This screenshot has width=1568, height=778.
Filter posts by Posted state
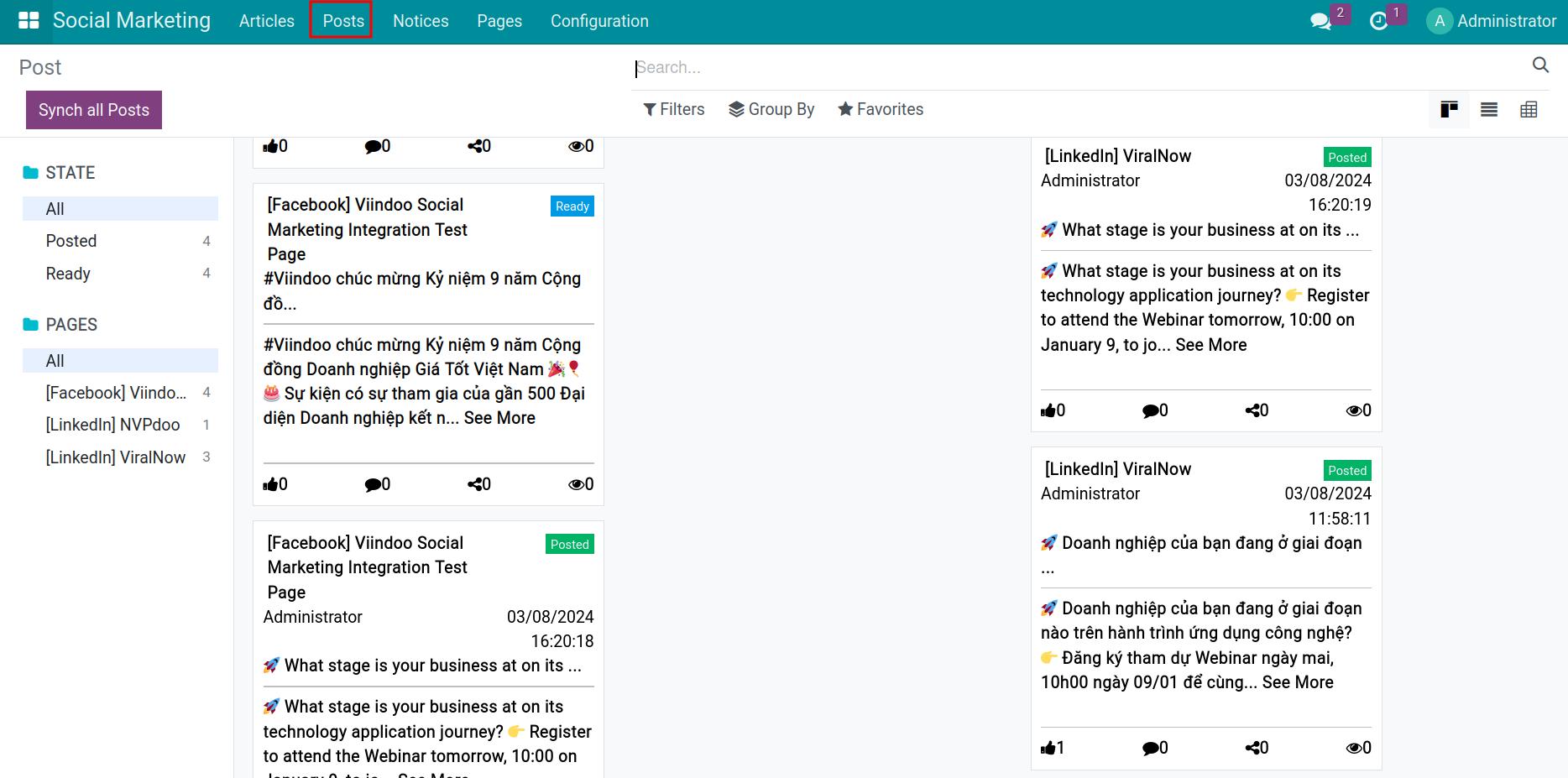click(x=71, y=241)
